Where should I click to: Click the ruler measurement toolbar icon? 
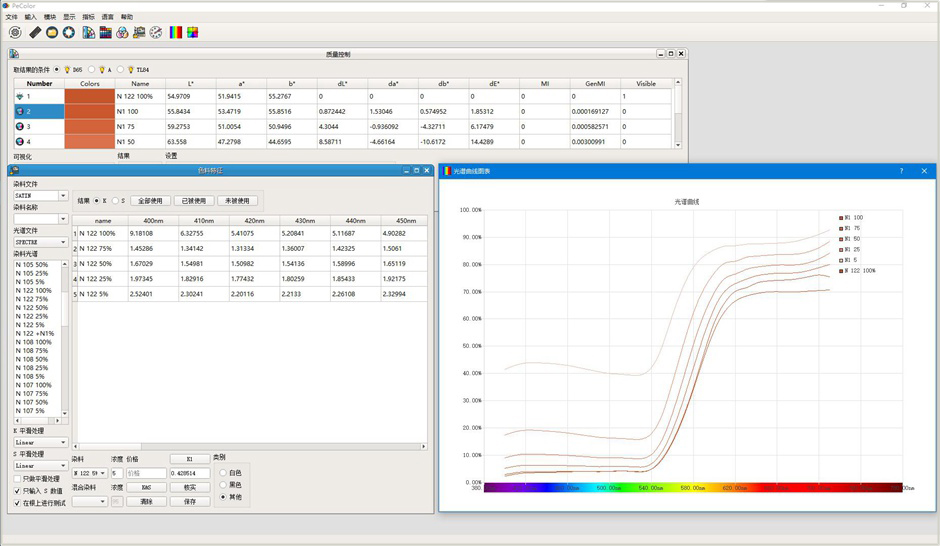34,32
